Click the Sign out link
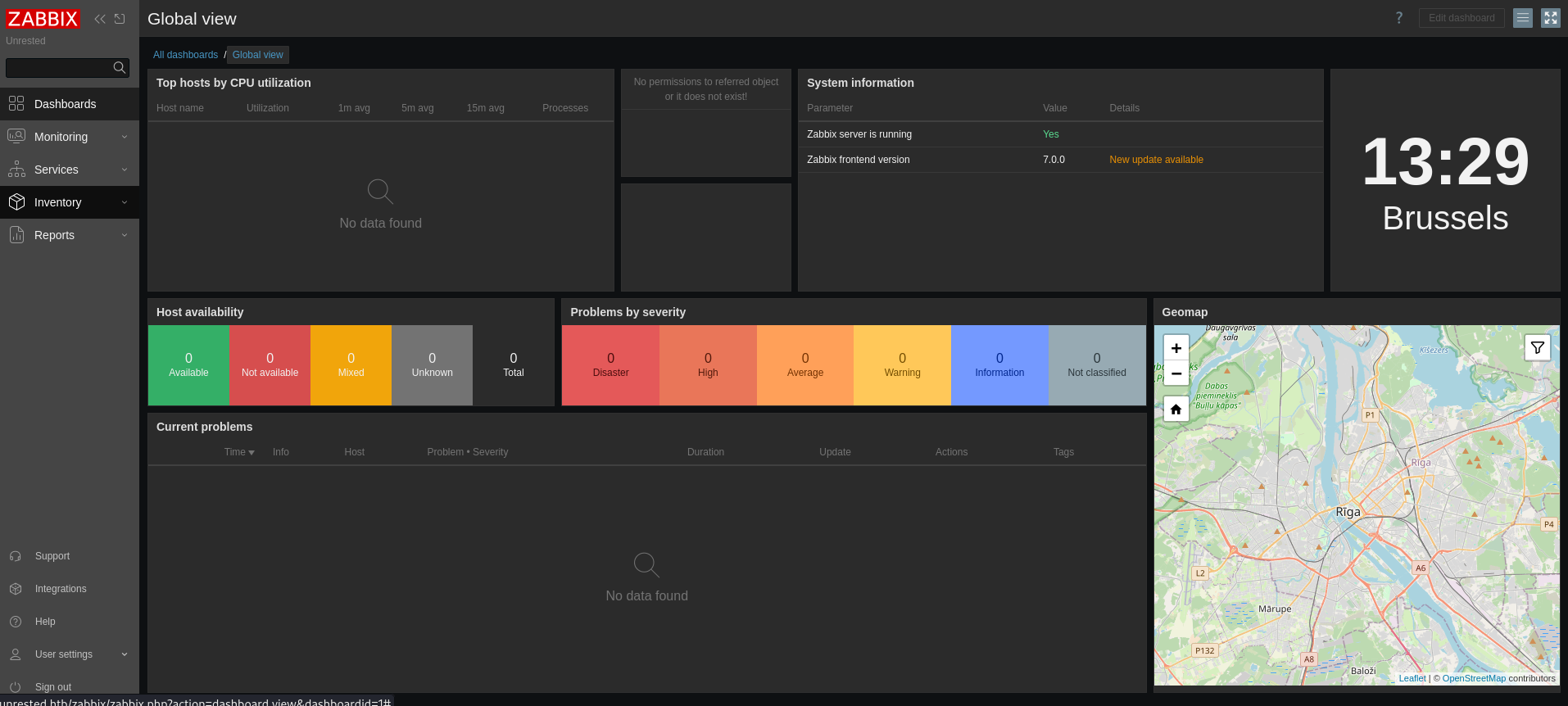 [53, 687]
